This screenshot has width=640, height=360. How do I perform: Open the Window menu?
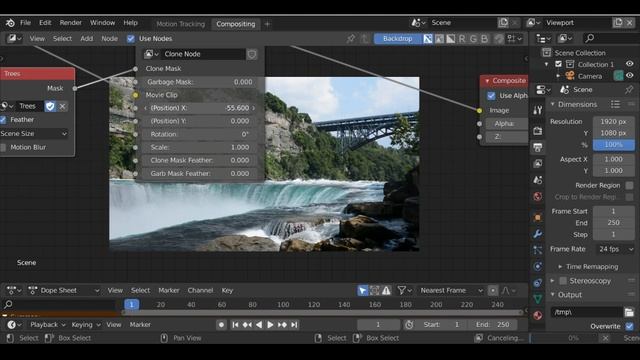coord(102,23)
